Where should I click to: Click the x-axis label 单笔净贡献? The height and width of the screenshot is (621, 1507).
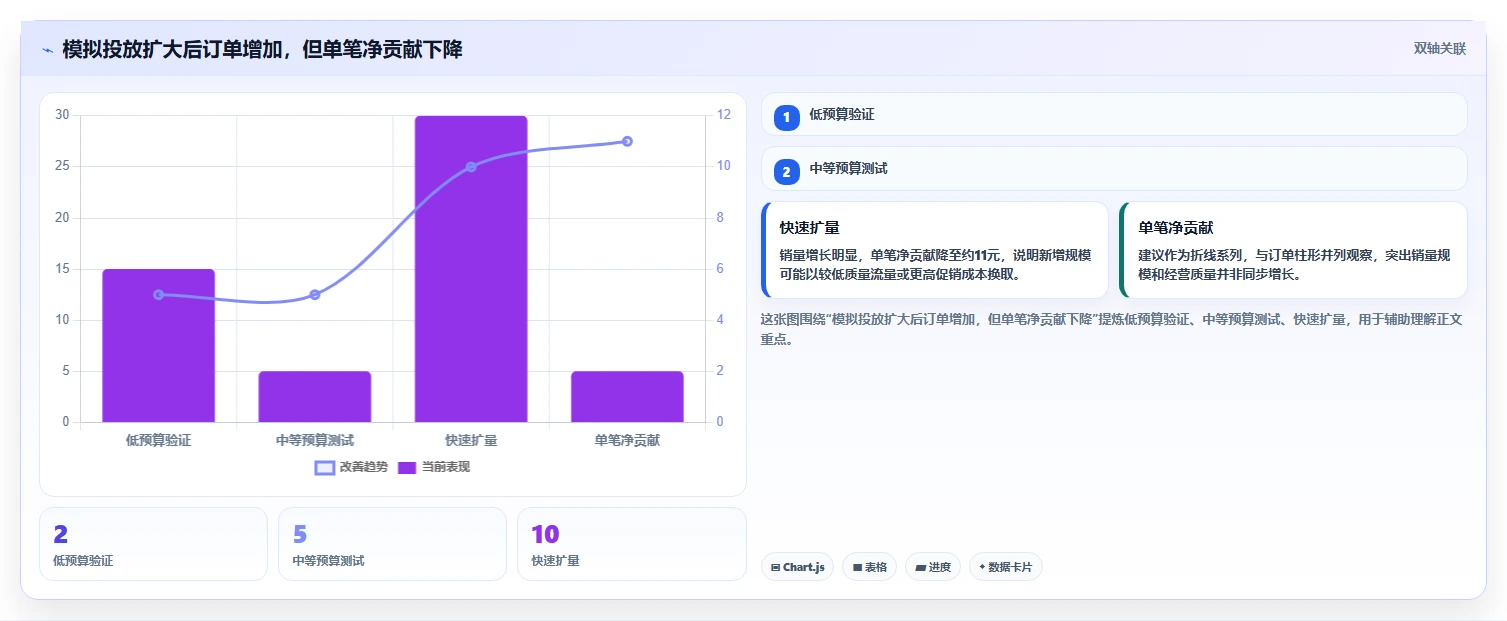coord(627,440)
